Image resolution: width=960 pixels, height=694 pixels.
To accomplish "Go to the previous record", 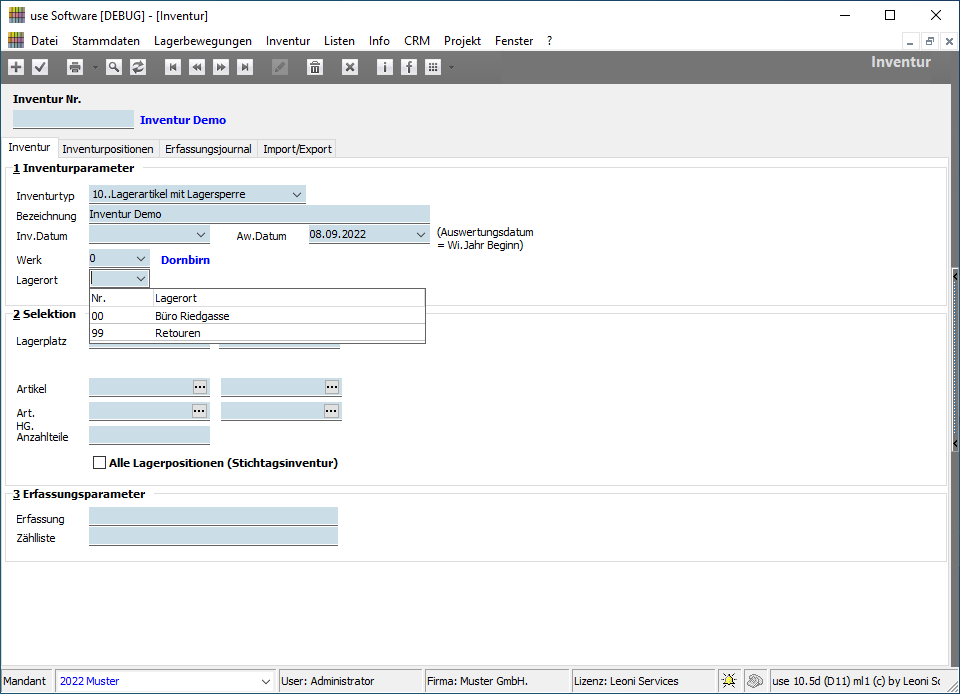I will pyautogui.click(x=197, y=67).
